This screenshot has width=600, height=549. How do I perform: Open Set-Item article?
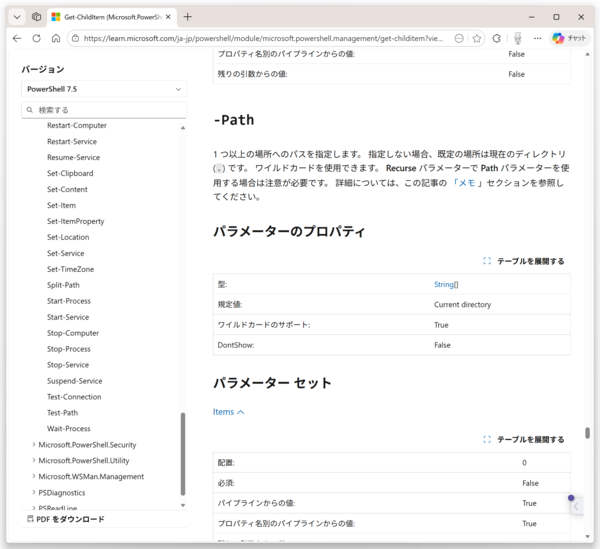pyautogui.click(x=62, y=205)
